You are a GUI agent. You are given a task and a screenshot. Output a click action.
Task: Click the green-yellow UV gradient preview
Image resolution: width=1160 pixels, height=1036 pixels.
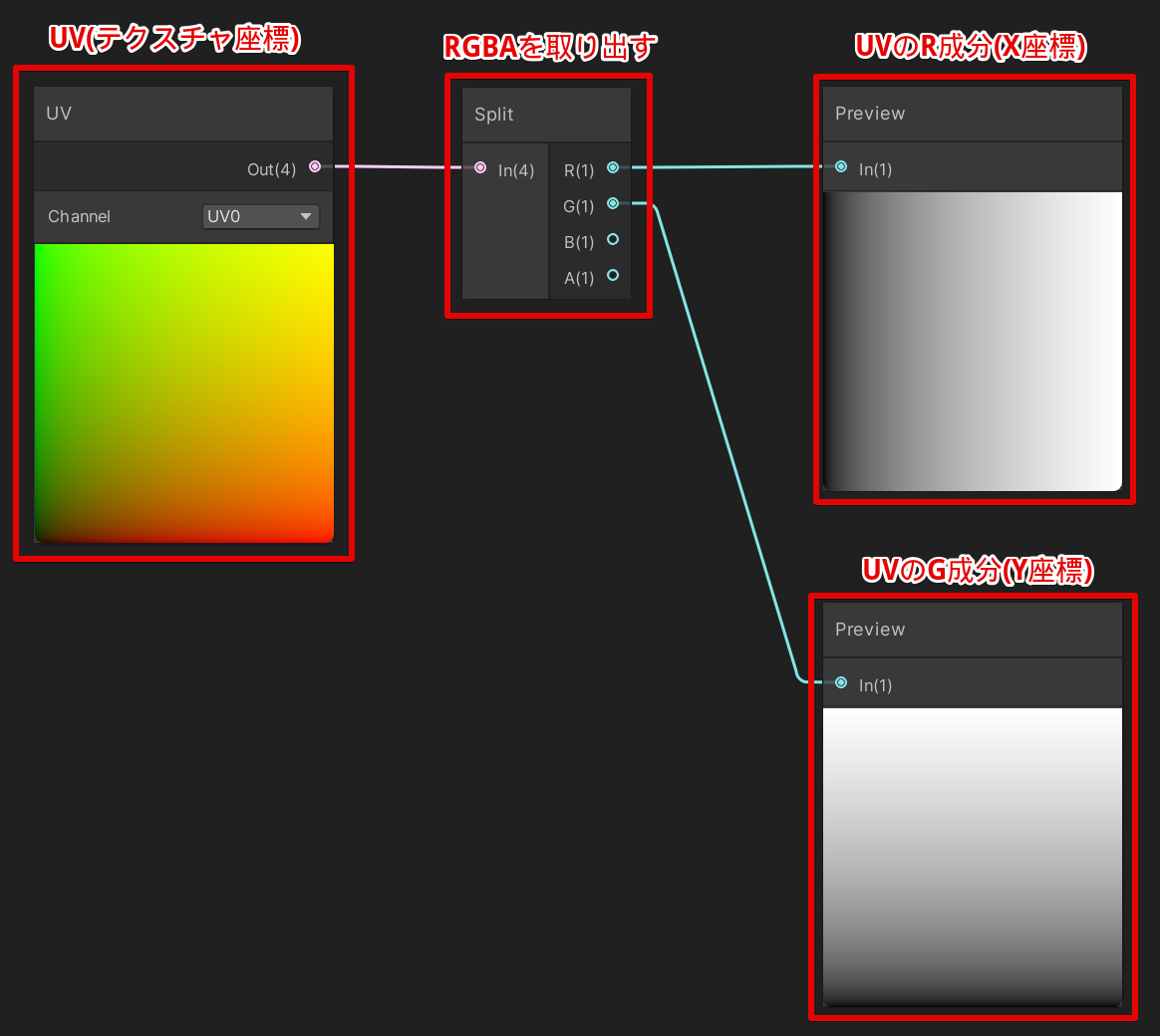[183, 393]
